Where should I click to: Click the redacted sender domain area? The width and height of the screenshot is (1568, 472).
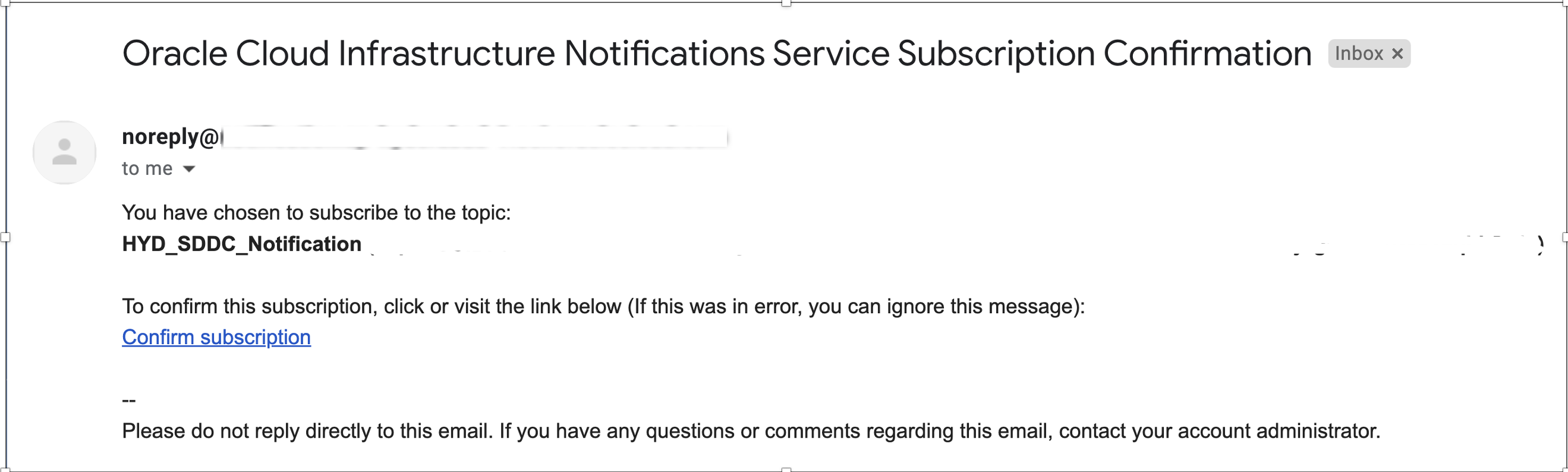[474, 137]
